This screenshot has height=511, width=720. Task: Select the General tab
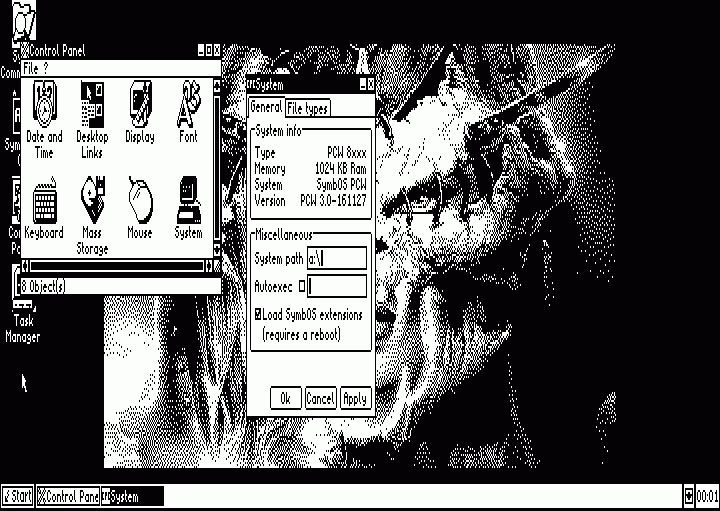pyautogui.click(x=266, y=108)
